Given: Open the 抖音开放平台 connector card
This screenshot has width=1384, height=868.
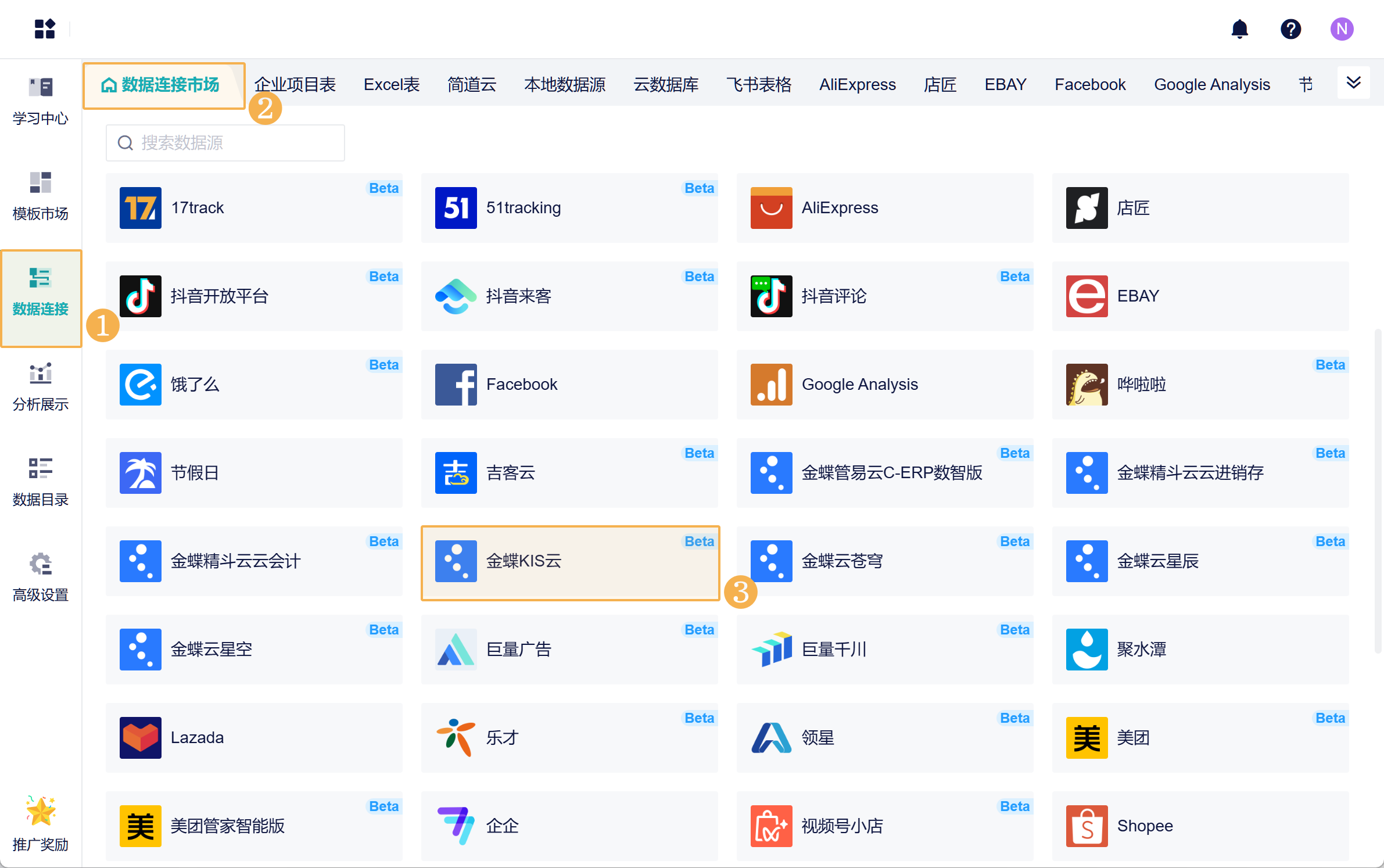Looking at the screenshot, I should click(254, 296).
